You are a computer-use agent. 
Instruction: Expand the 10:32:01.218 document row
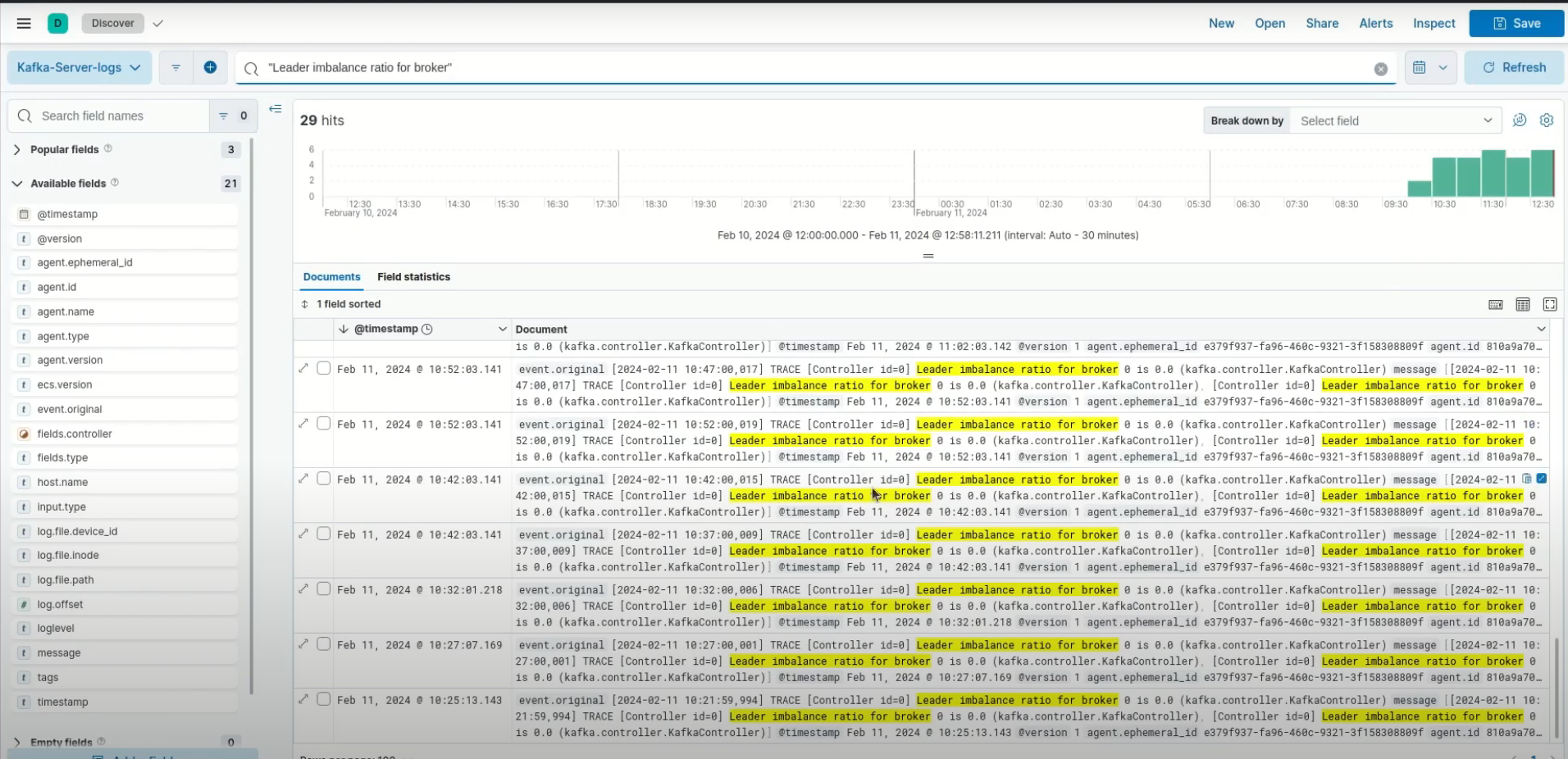303,589
